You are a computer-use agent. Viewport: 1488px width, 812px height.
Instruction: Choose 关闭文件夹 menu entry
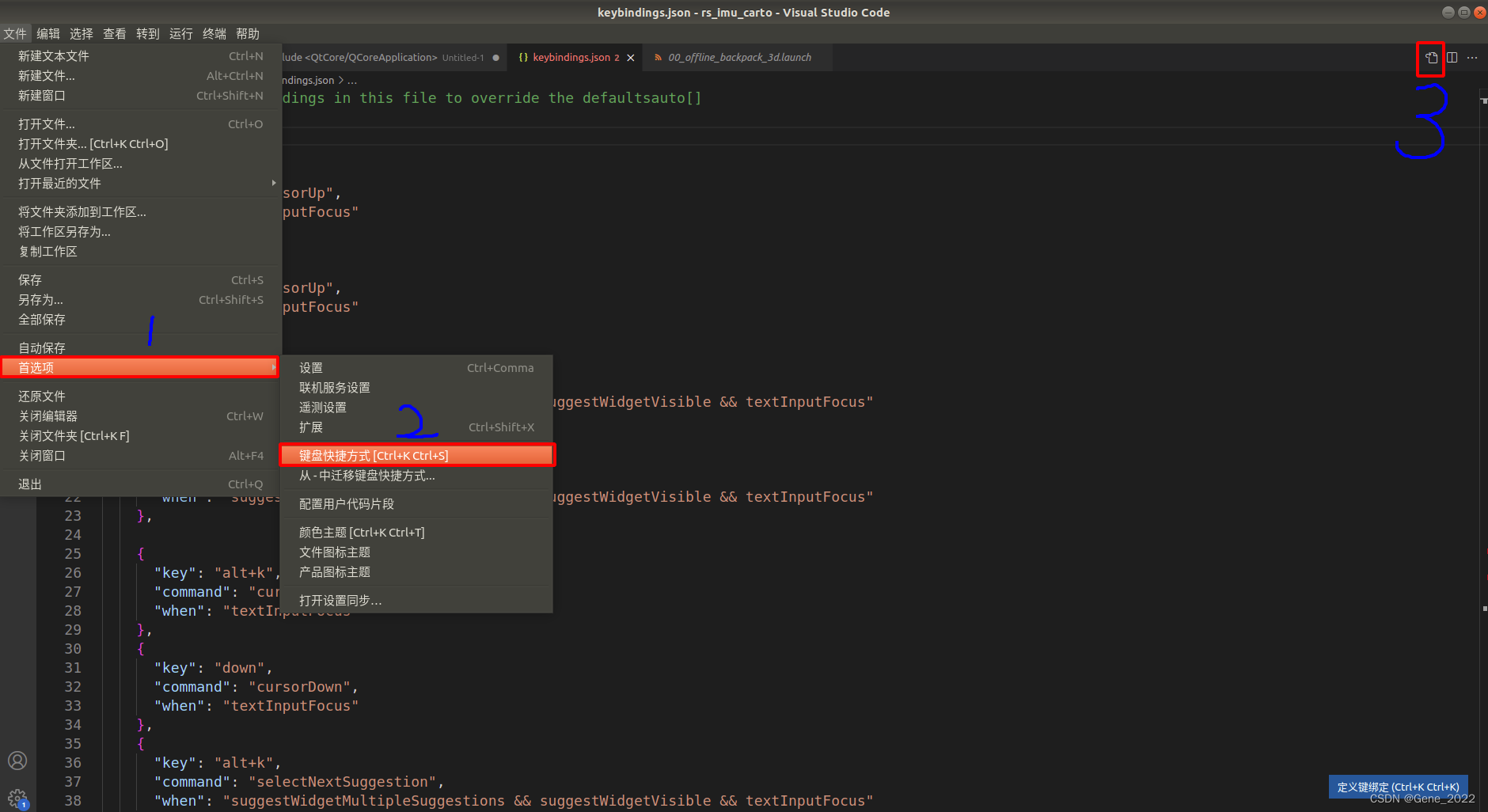(141, 436)
